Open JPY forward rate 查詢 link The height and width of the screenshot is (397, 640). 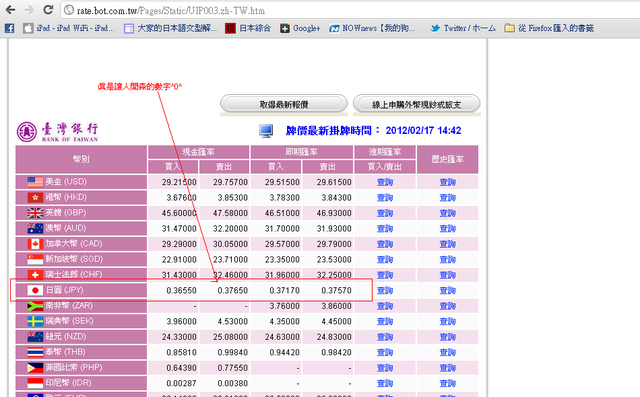[x=385, y=291]
